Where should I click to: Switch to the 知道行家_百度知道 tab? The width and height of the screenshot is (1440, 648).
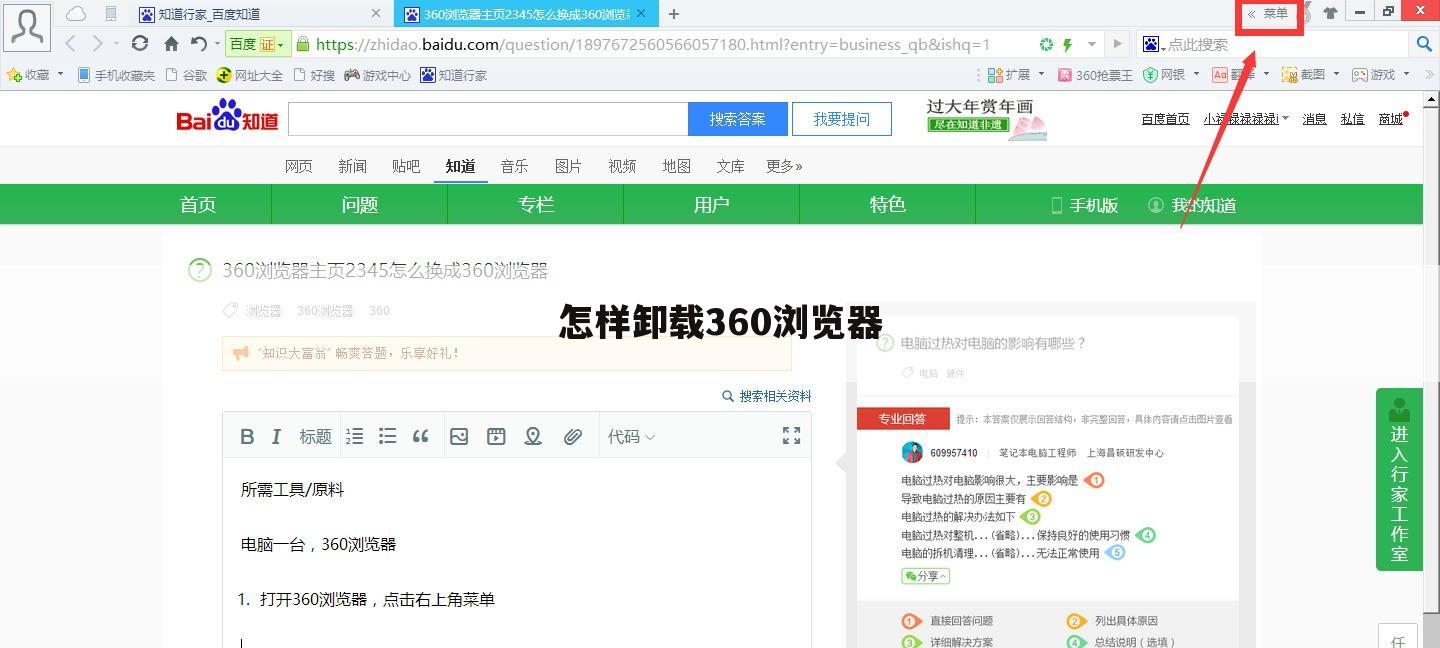click(x=209, y=14)
